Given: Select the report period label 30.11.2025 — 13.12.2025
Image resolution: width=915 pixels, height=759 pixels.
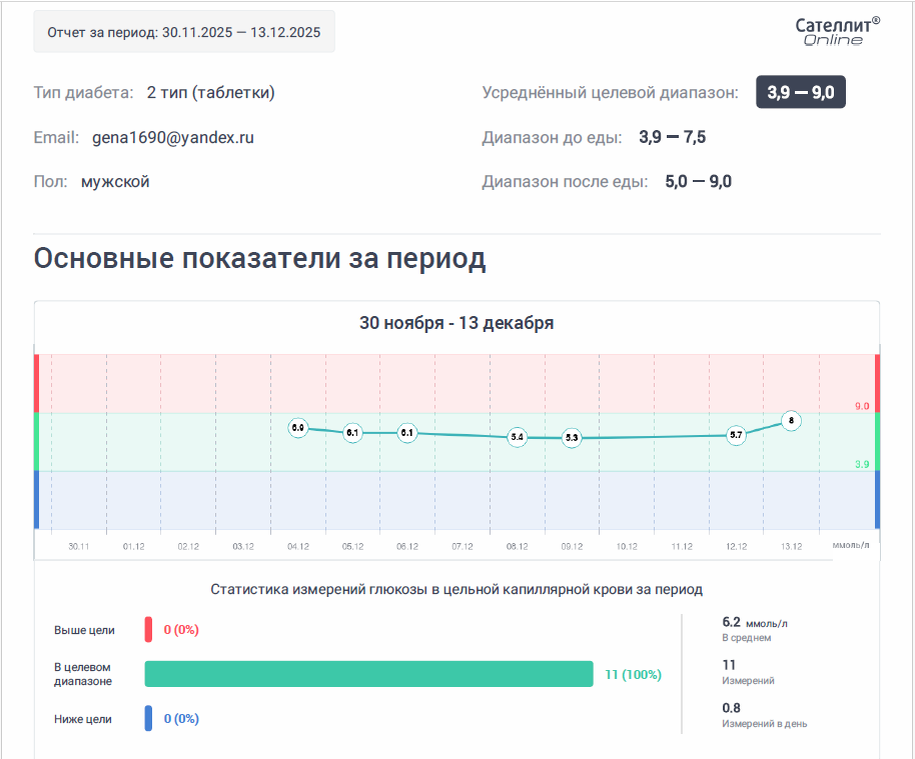Looking at the screenshot, I should tap(185, 31).
